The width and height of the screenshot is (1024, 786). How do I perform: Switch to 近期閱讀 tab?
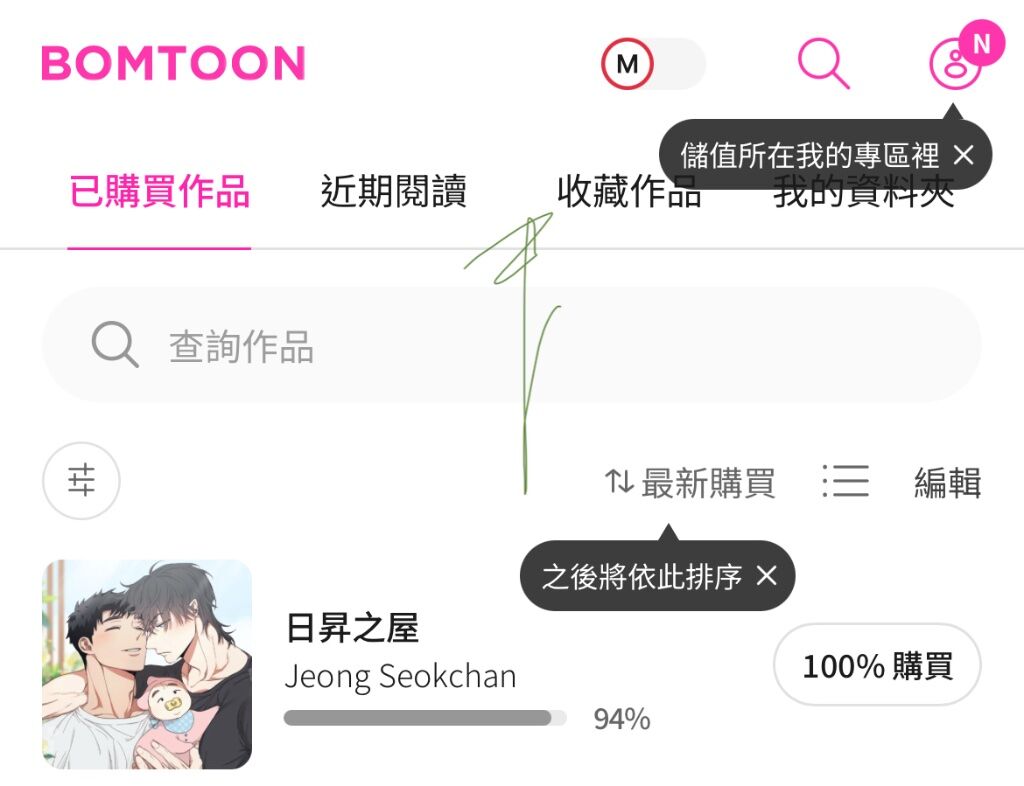pos(394,191)
